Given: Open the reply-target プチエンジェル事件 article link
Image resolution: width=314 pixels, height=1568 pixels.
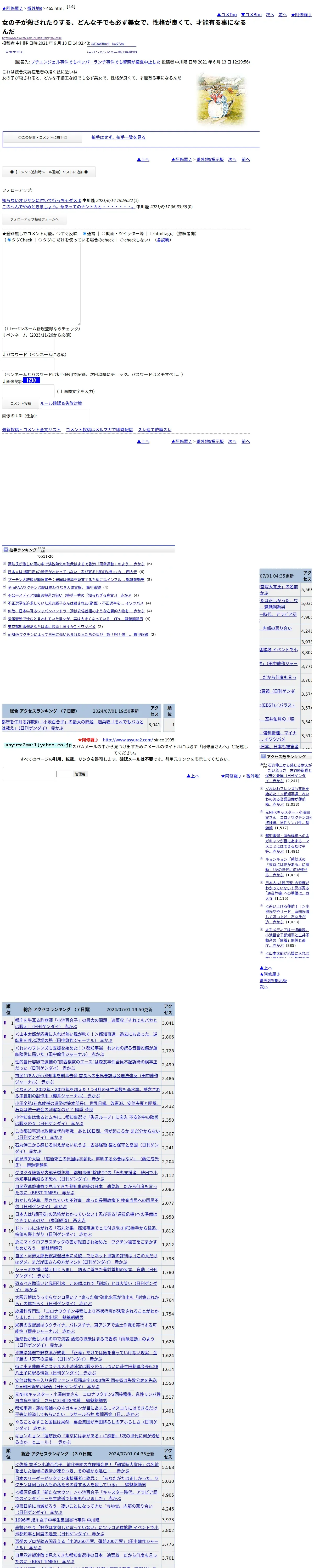Looking at the screenshot, I should [x=96, y=62].
